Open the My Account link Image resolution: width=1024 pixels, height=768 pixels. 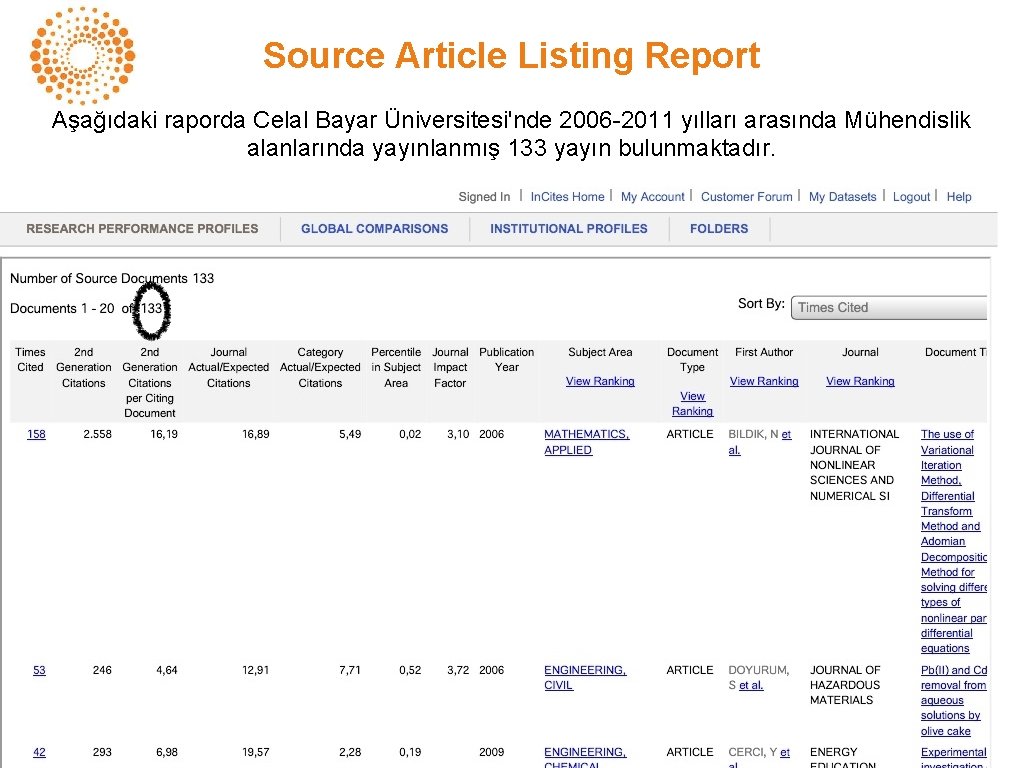tap(652, 197)
